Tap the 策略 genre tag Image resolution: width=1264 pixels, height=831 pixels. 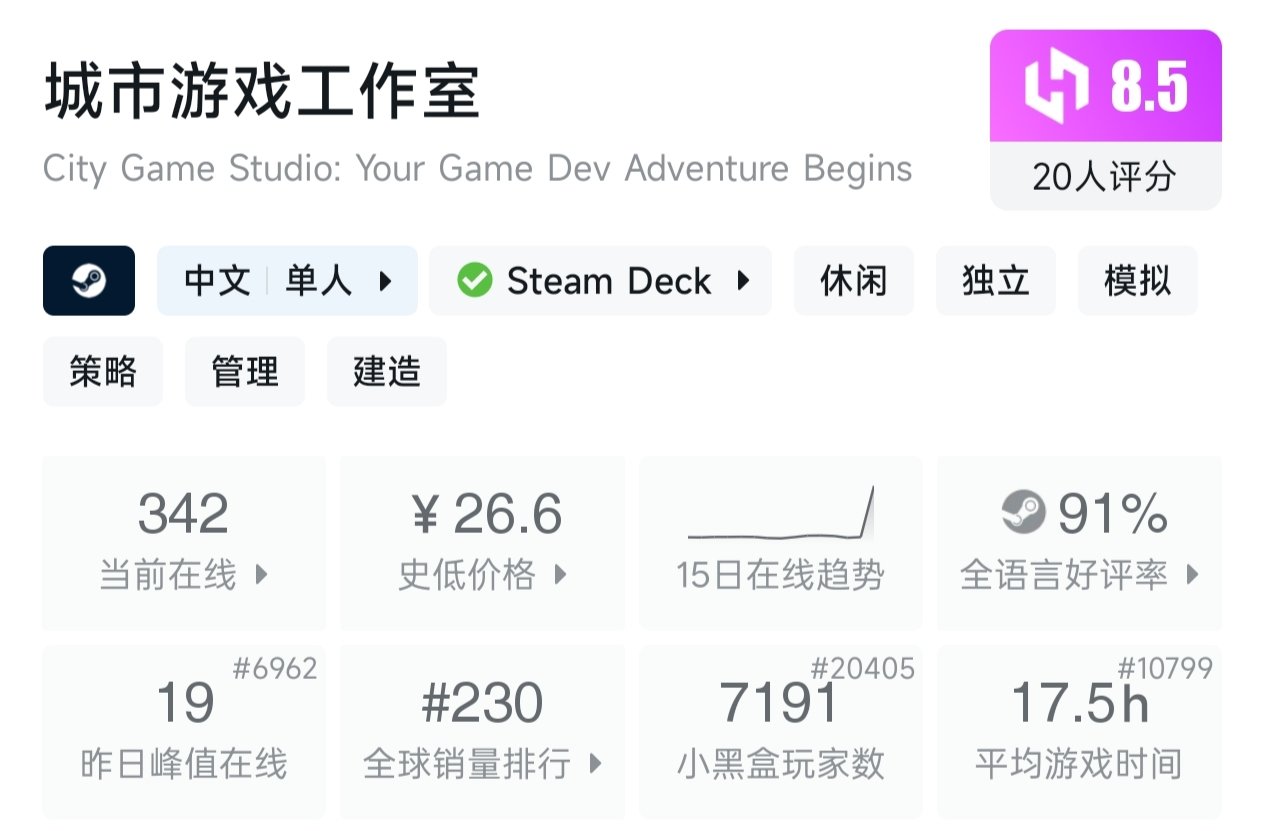point(103,372)
